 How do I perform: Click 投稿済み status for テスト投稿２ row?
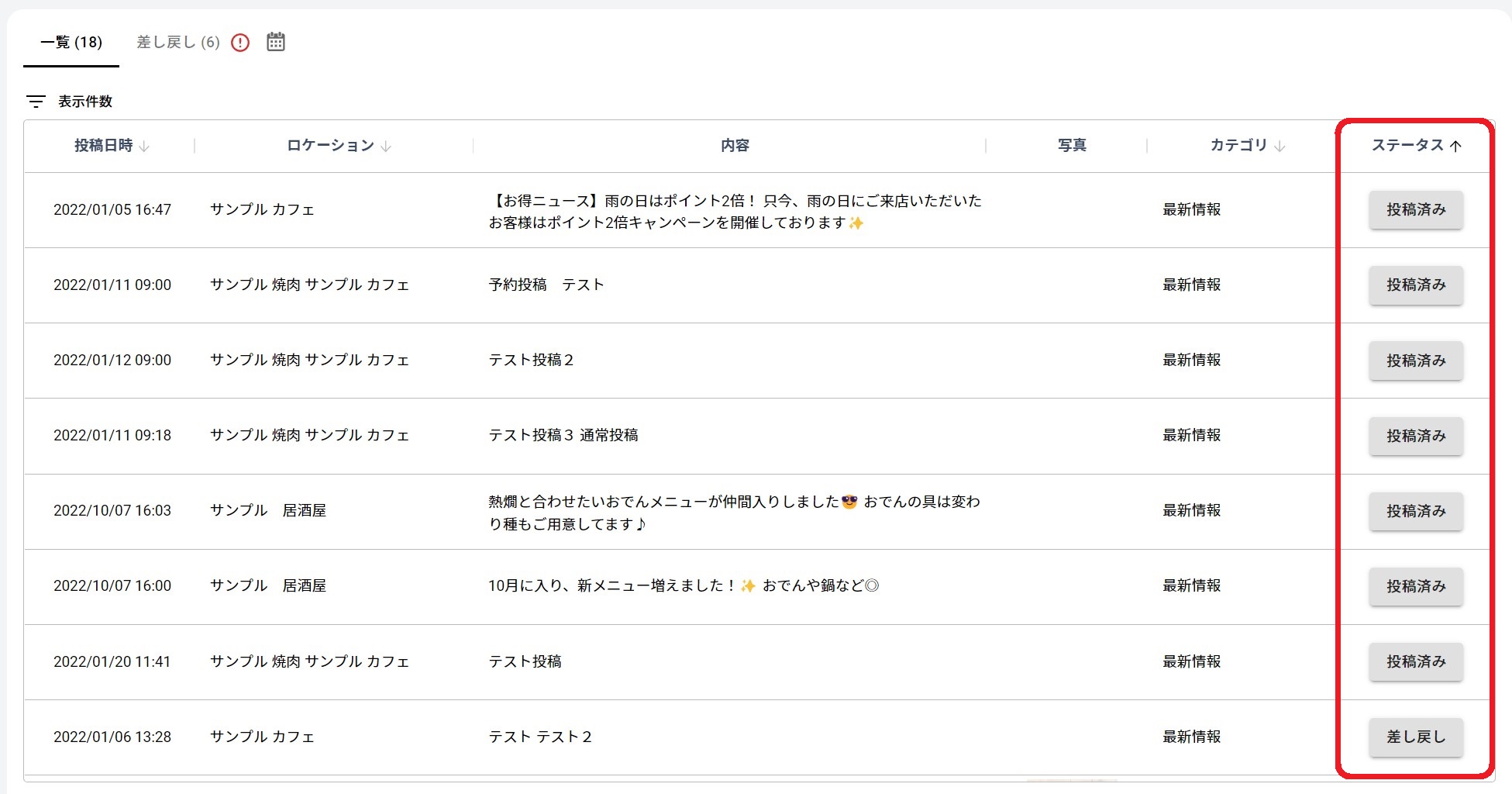[x=1415, y=361]
